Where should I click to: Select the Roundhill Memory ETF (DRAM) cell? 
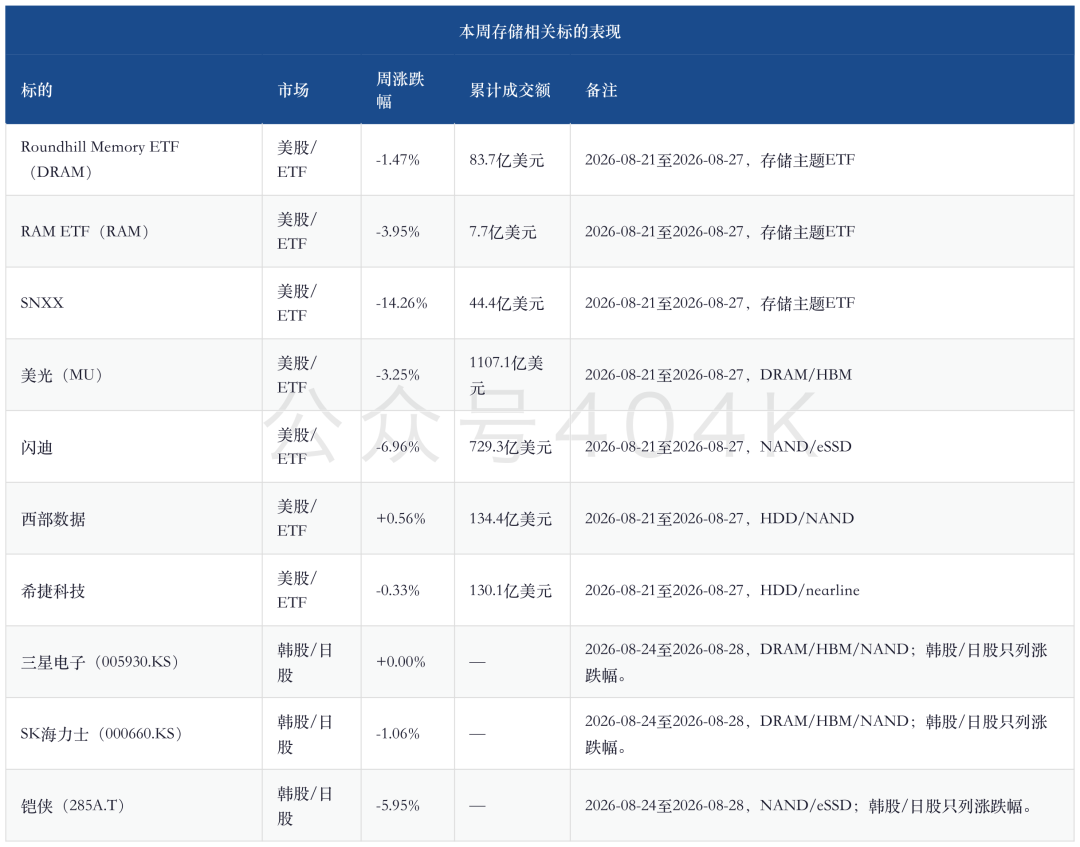pyautogui.click(x=134, y=160)
